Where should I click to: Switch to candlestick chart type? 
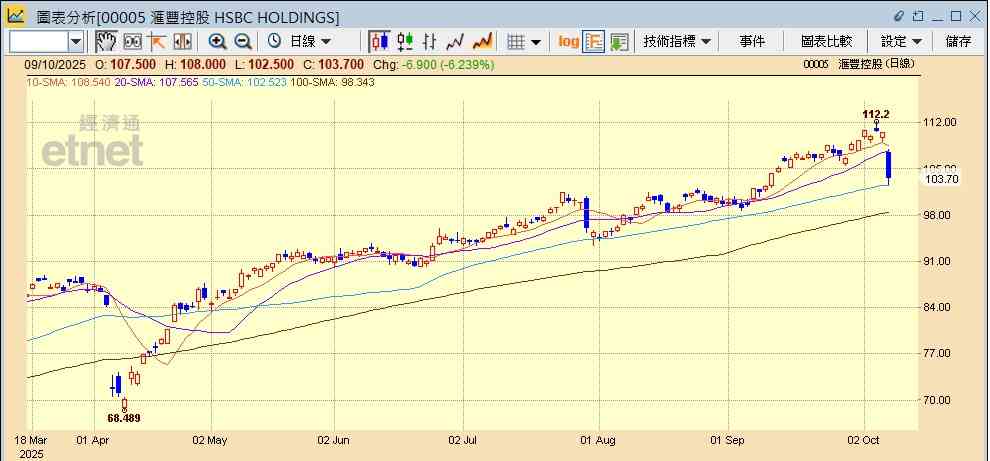pyautogui.click(x=379, y=41)
